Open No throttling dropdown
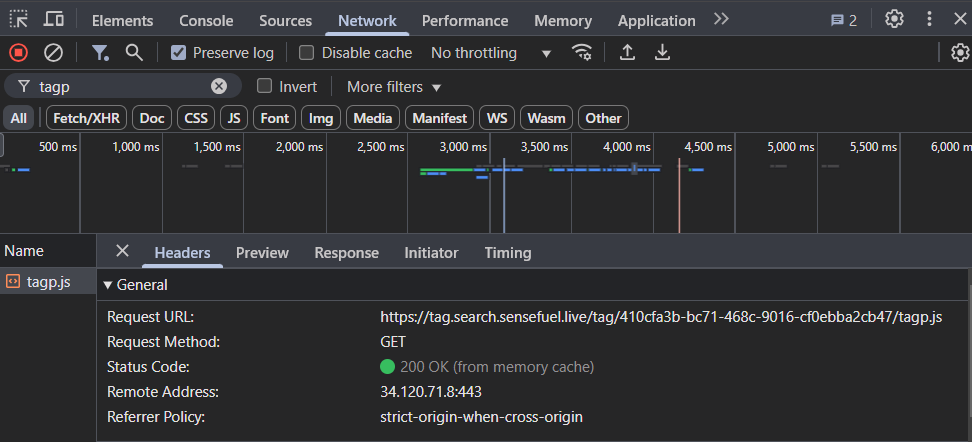This screenshot has width=972, height=442. click(491, 53)
